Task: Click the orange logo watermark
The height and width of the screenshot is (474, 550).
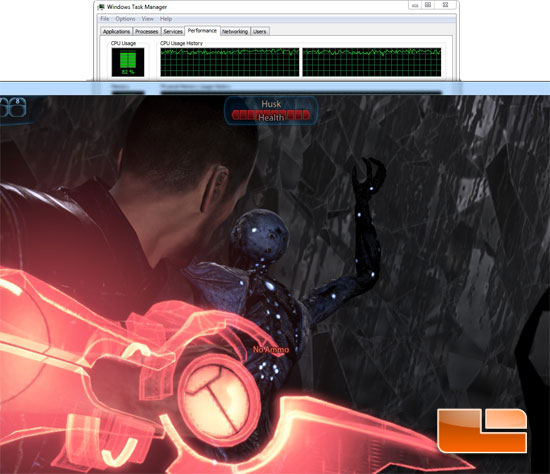Action: (x=482, y=430)
